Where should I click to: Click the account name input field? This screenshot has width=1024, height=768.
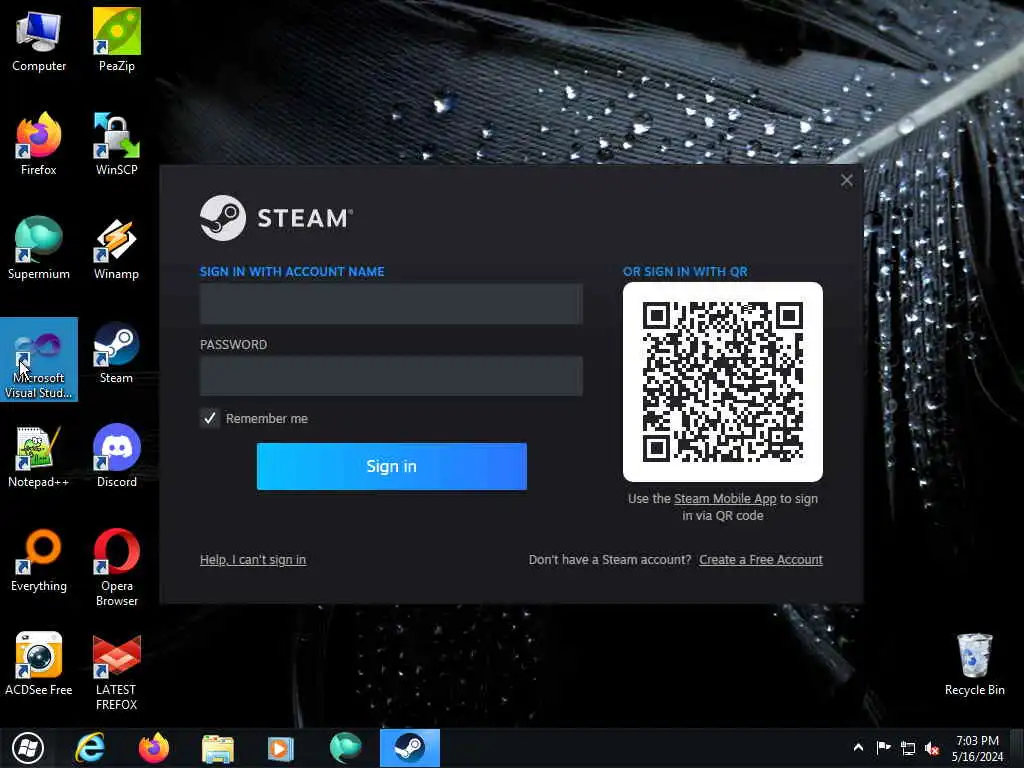point(391,304)
